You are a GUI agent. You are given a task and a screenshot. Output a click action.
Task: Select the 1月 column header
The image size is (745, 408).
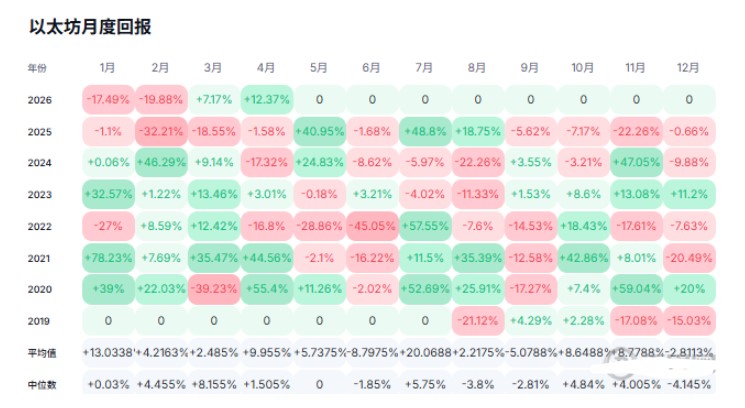coord(108,68)
